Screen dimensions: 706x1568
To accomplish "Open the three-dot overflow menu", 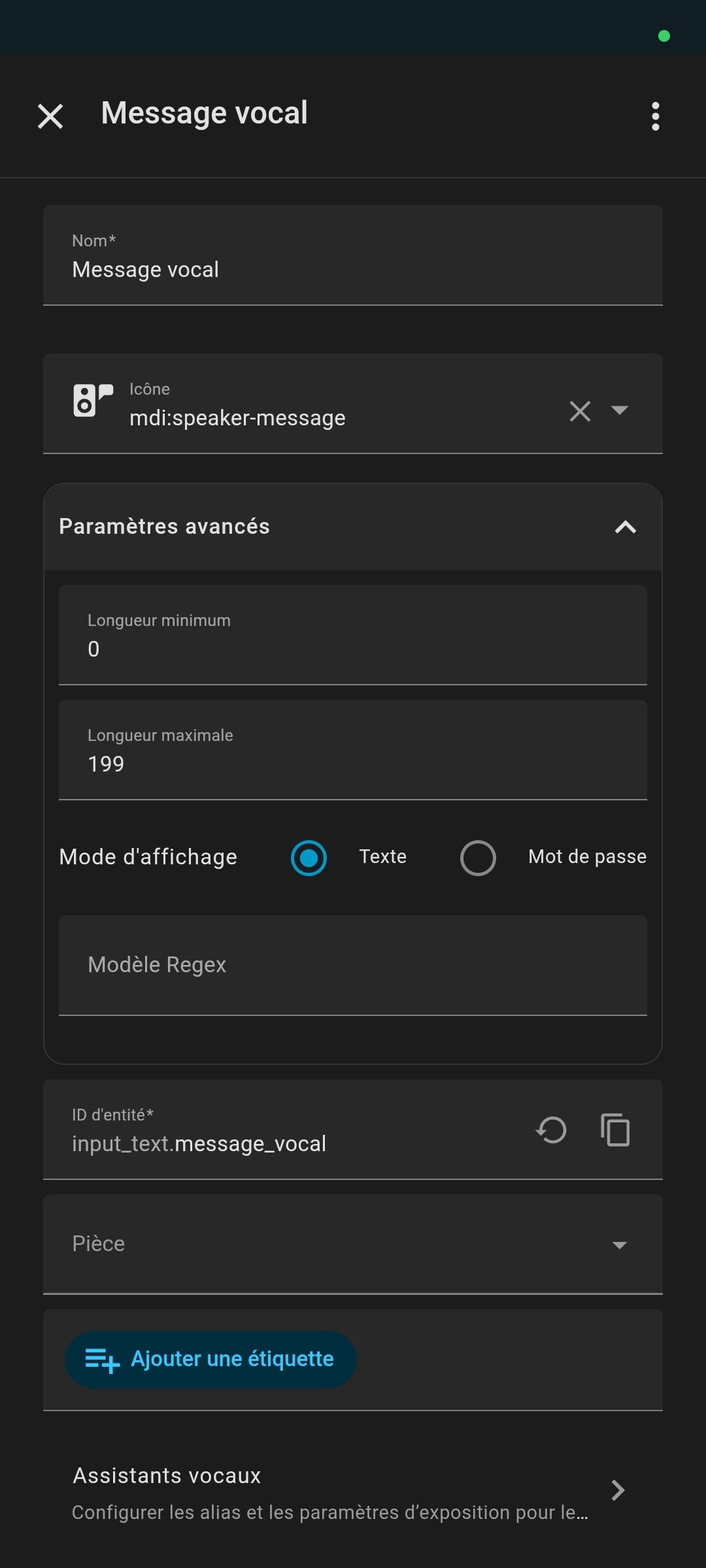I will 655,117.
